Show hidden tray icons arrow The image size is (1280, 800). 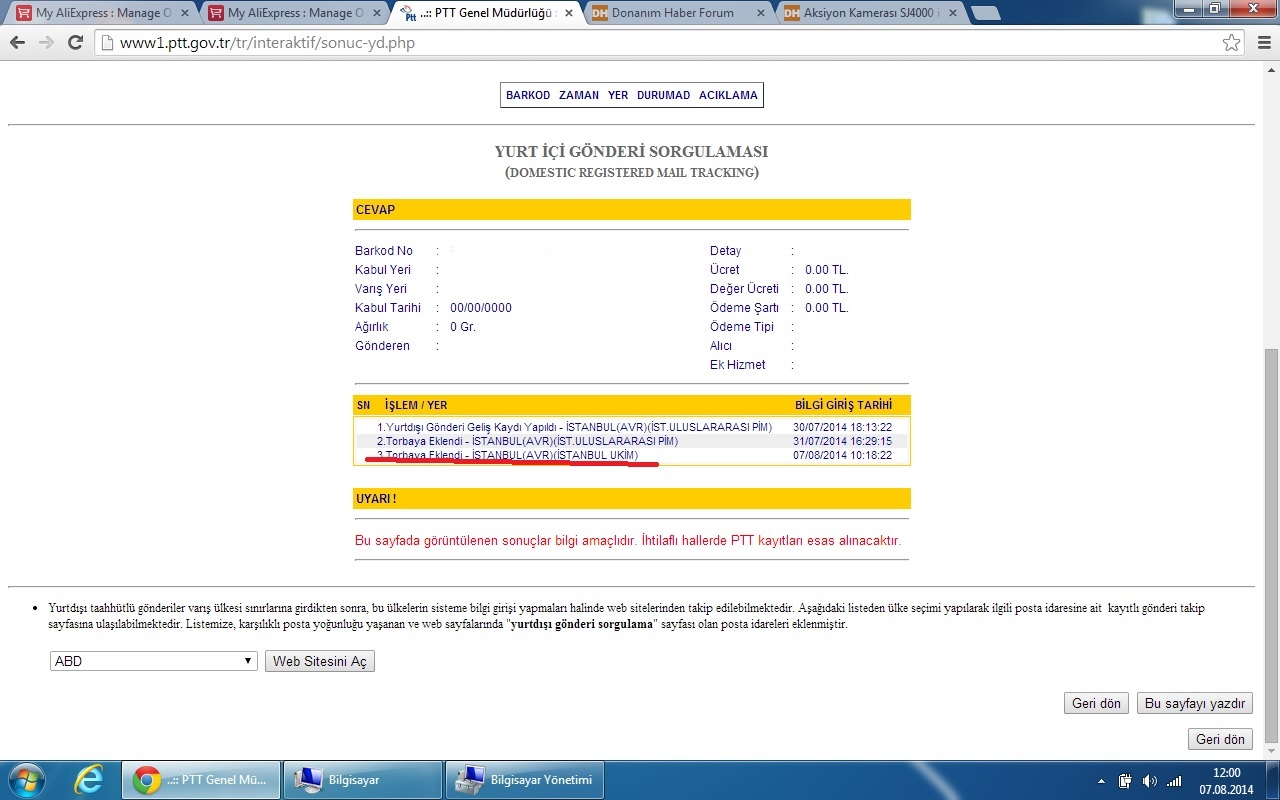pos(1102,781)
